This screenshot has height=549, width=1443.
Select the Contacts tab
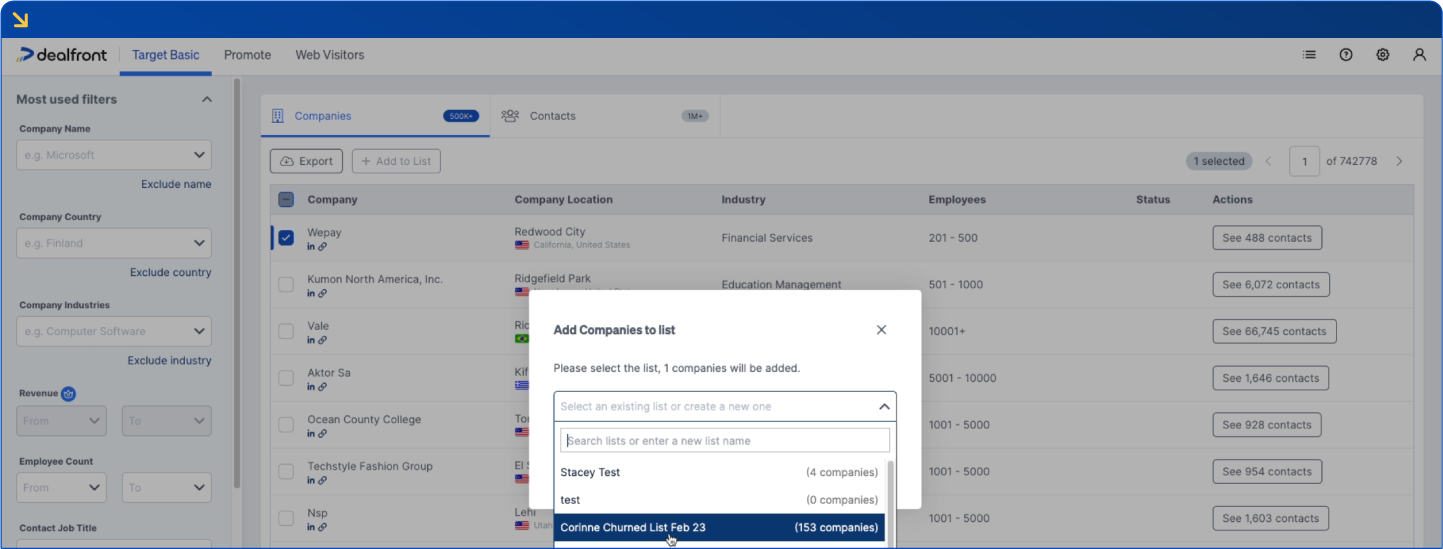point(605,116)
